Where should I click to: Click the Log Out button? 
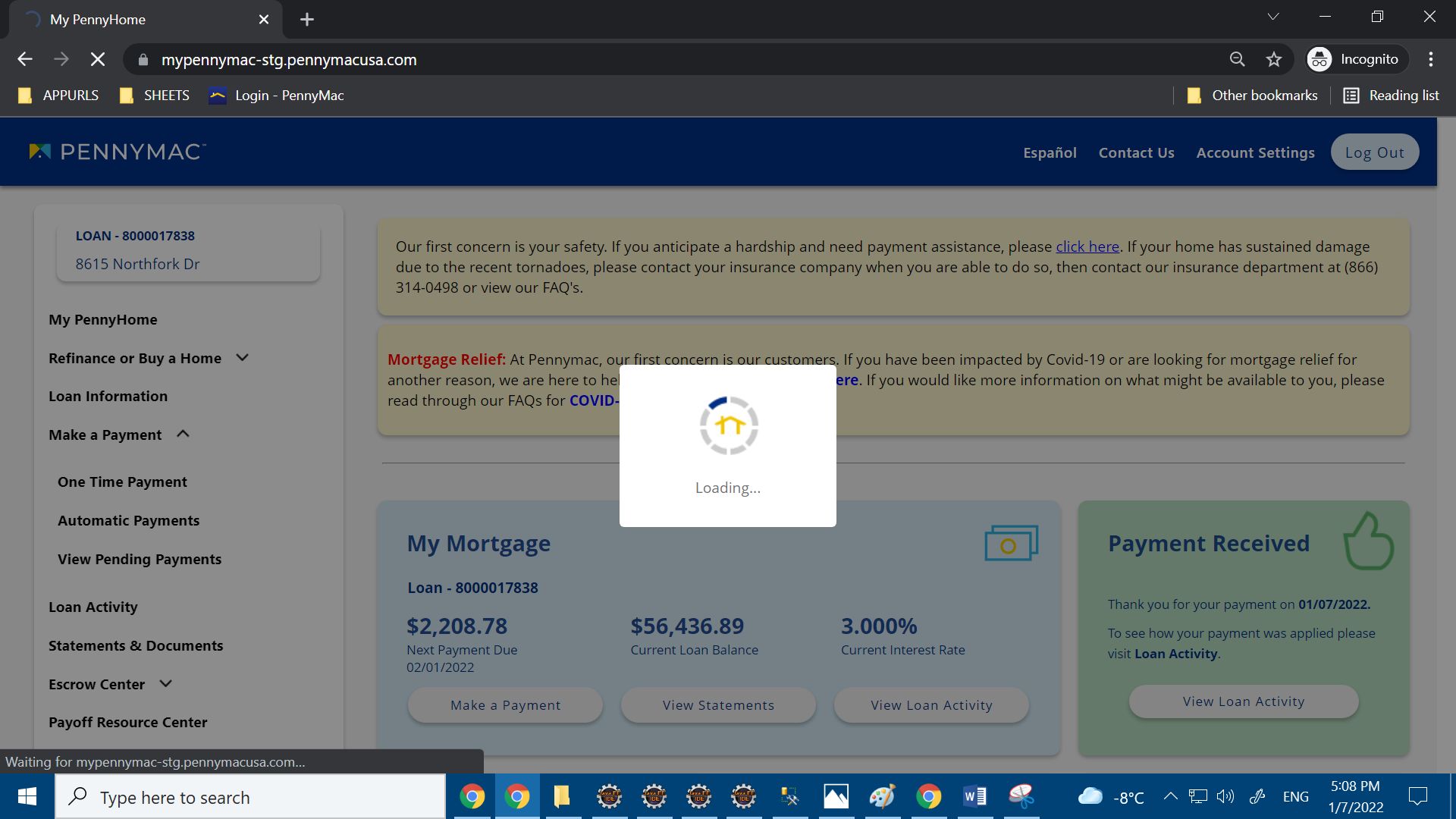tap(1374, 152)
